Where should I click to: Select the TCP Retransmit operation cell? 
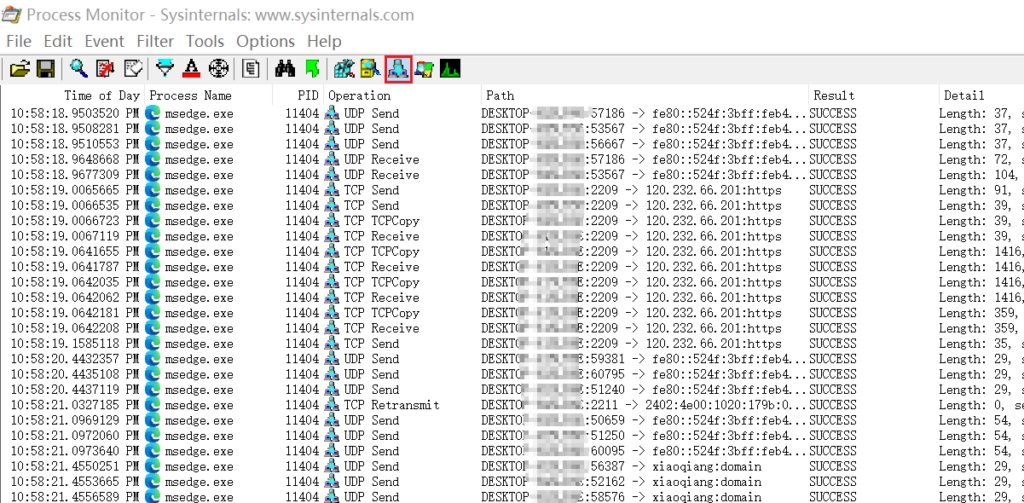(392, 405)
